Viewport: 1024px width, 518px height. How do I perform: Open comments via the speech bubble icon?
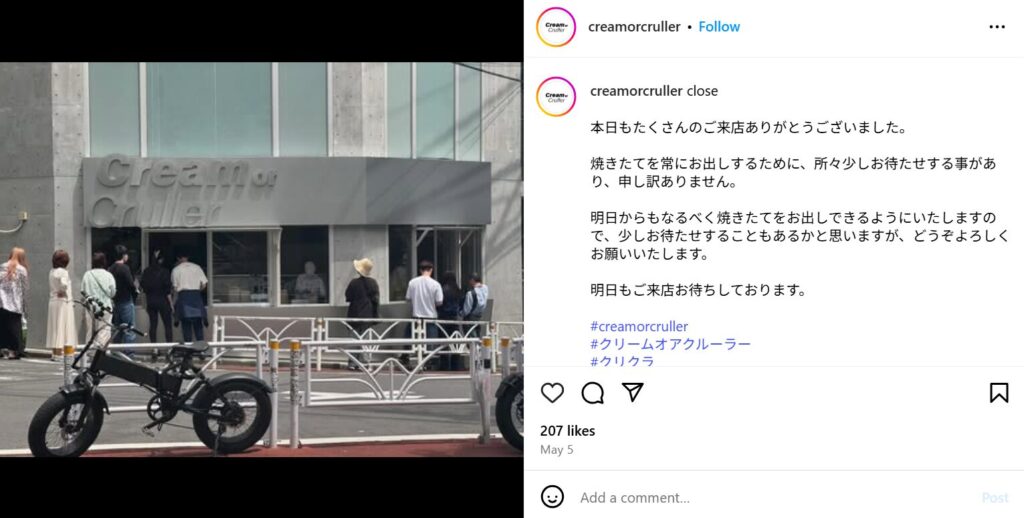pos(592,393)
